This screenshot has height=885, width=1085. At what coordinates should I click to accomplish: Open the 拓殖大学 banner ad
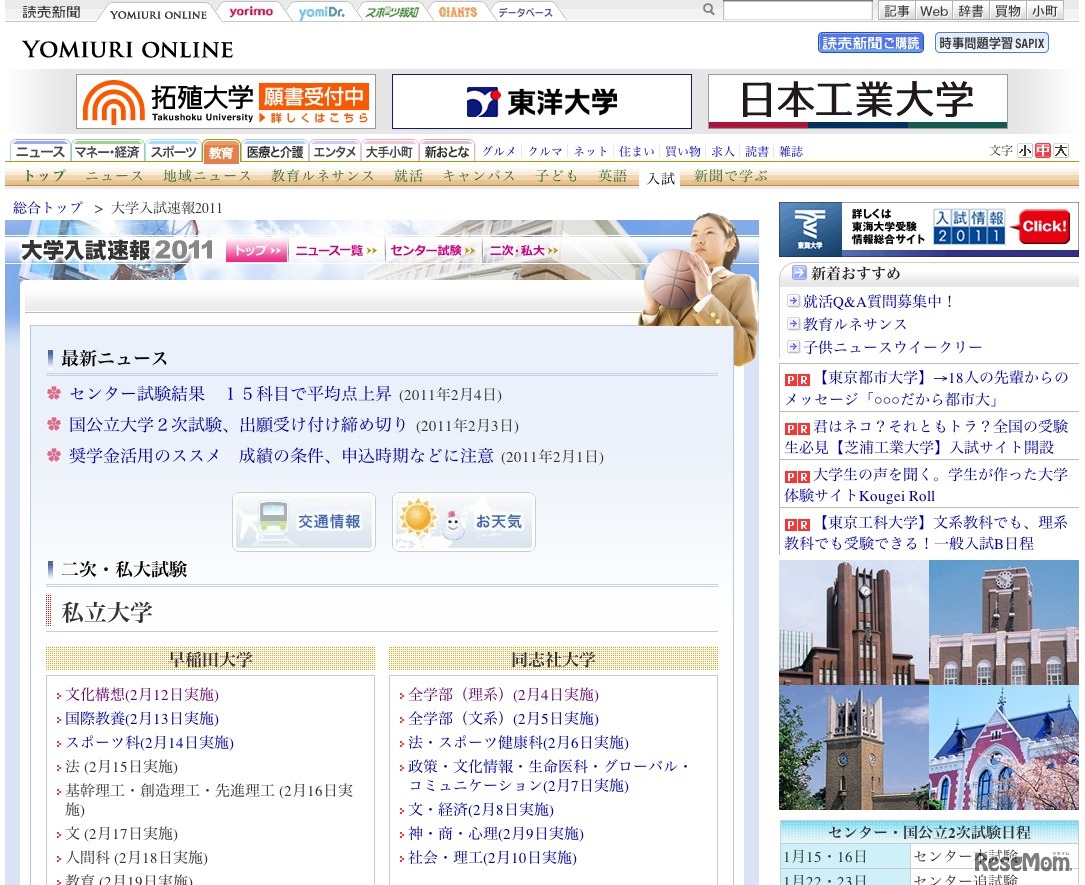click(226, 102)
